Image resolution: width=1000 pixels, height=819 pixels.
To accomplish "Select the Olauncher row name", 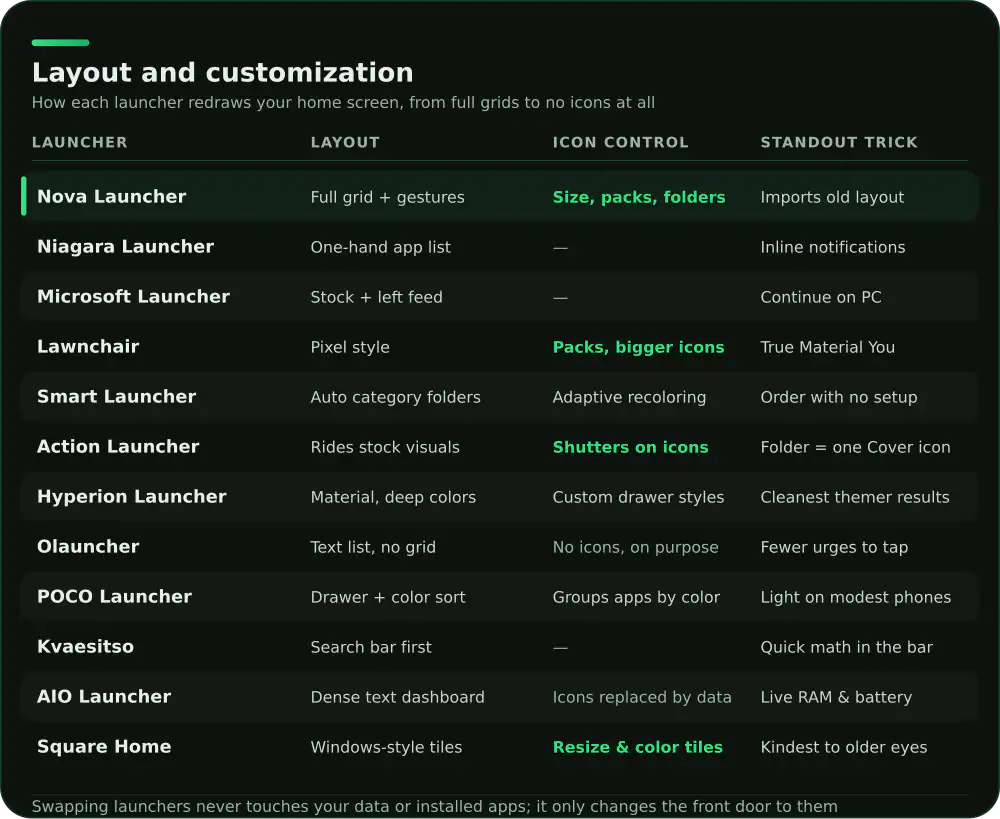I will pos(88,547).
